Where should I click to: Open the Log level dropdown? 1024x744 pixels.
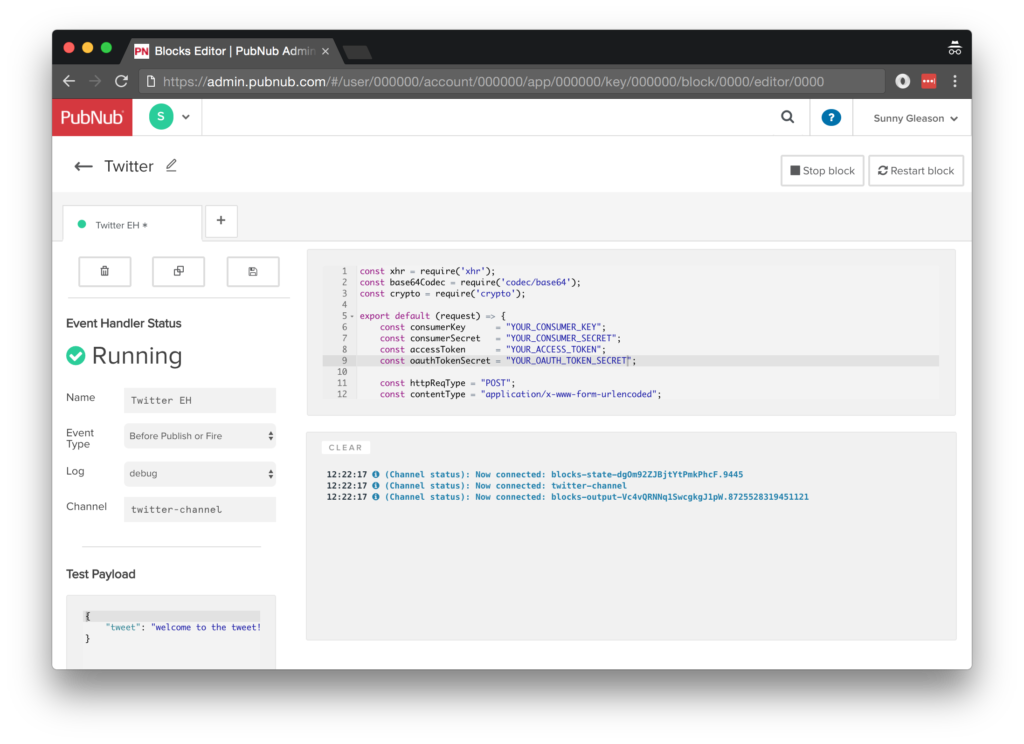tap(199, 473)
